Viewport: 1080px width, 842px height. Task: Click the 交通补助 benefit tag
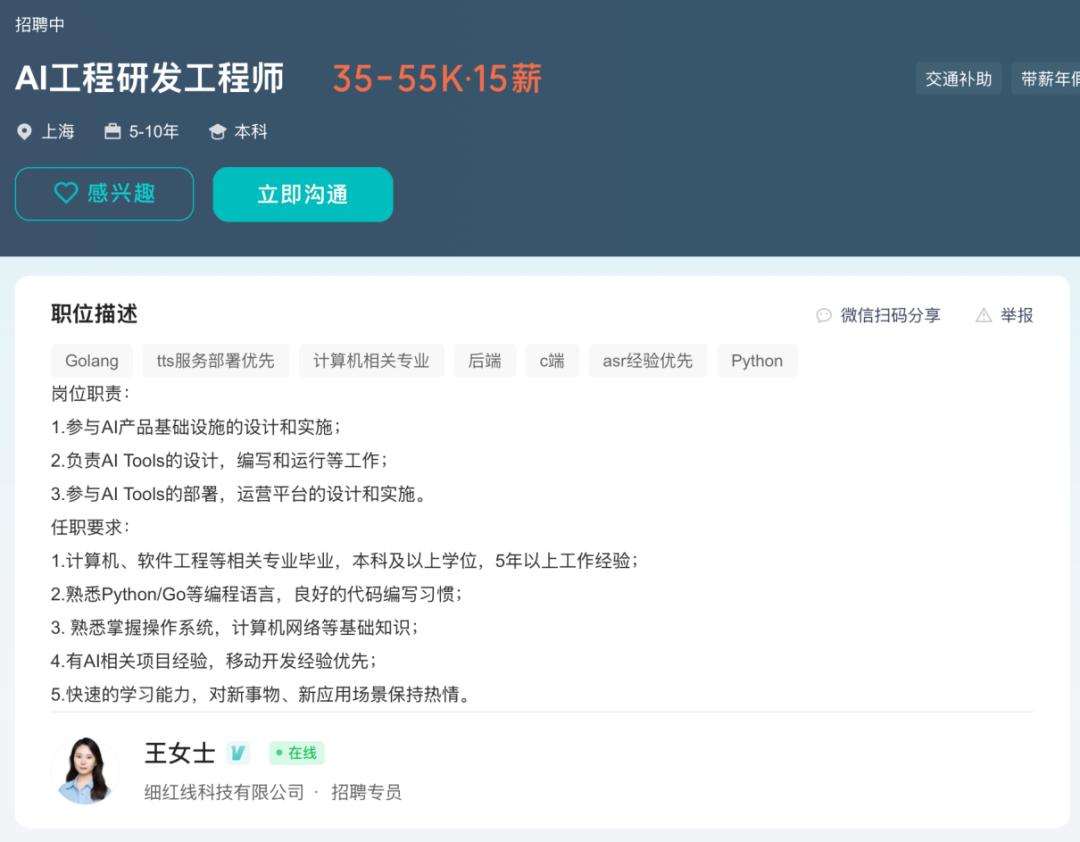958,79
